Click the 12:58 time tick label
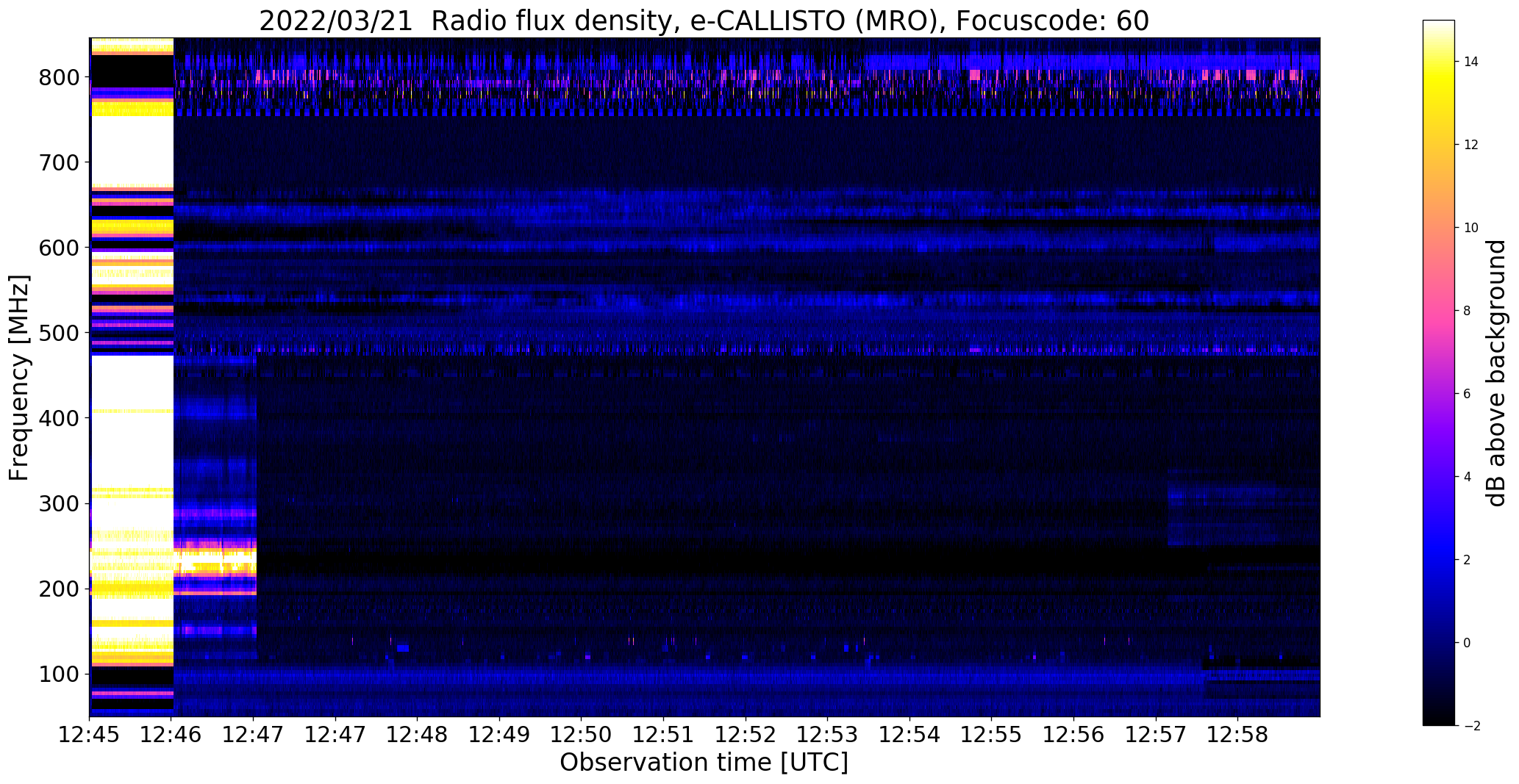Viewport: 1519px width, 784px height. tap(1238, 735)
